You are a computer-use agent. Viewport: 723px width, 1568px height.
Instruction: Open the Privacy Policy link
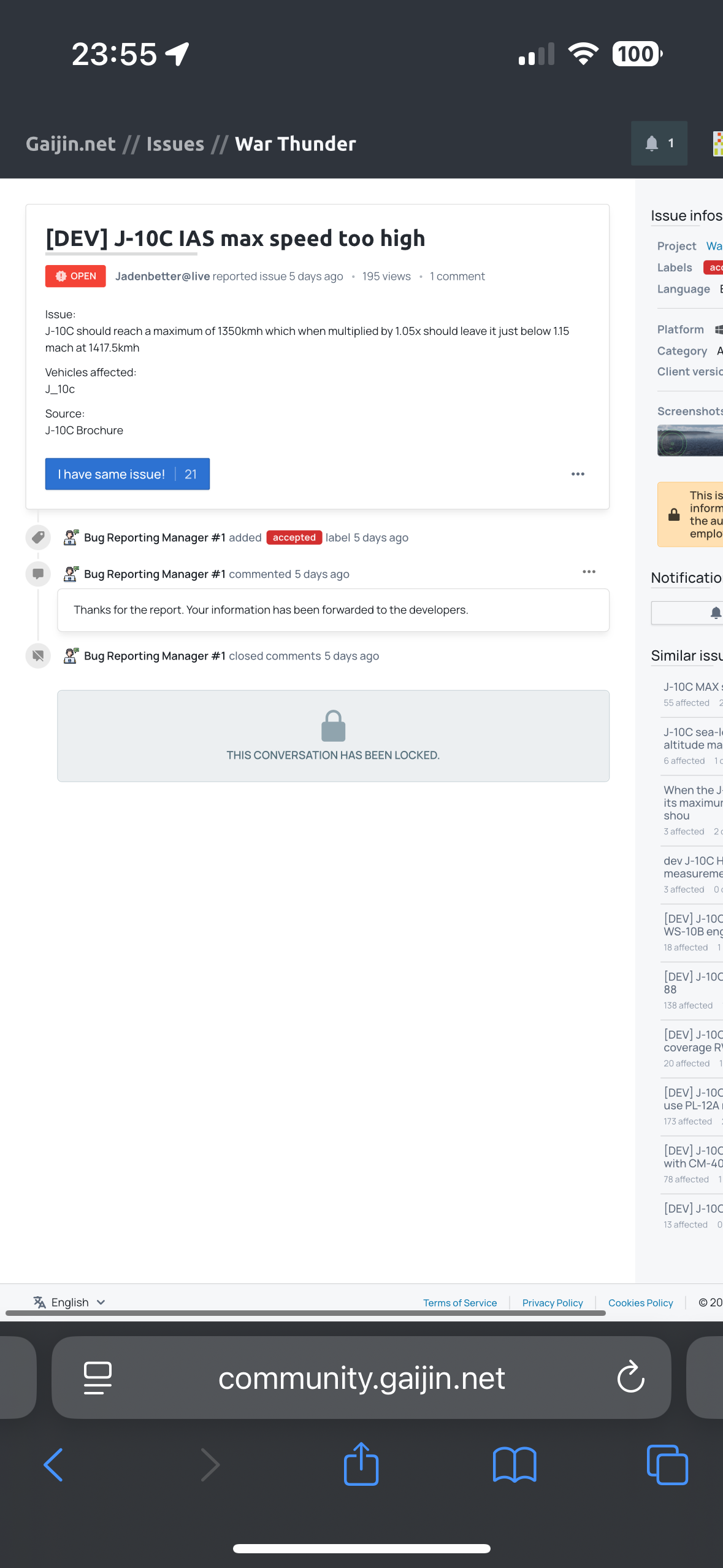point(553,1302)
